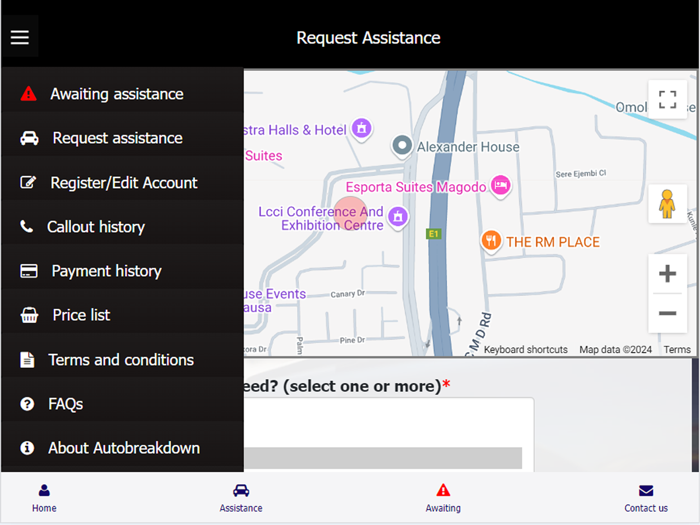Viewport: 700px width, 525px height.
Task: Open the map Terms link
Action: pyautogui.click(x=677, y=350)
